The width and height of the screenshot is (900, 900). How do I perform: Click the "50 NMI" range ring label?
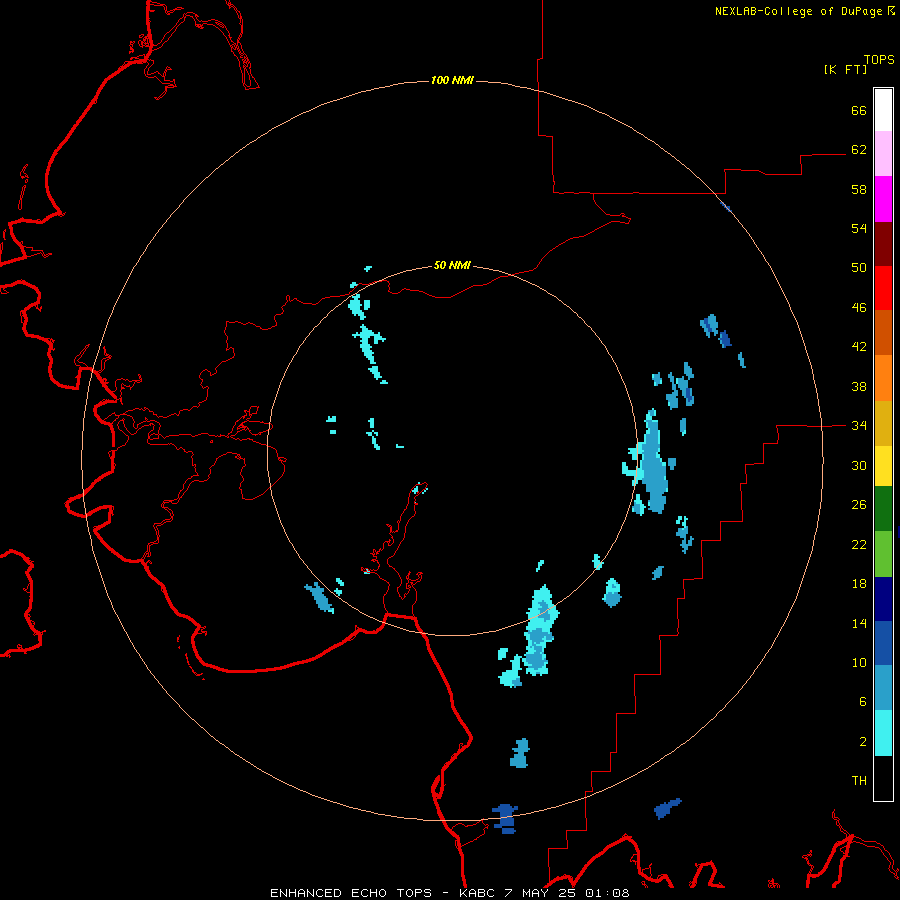point(452,265)
